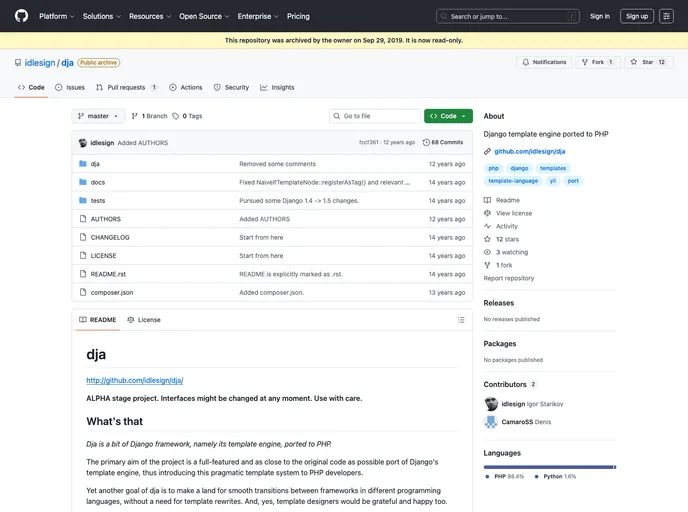Click the composer.json file icon

tap(82, 292)
